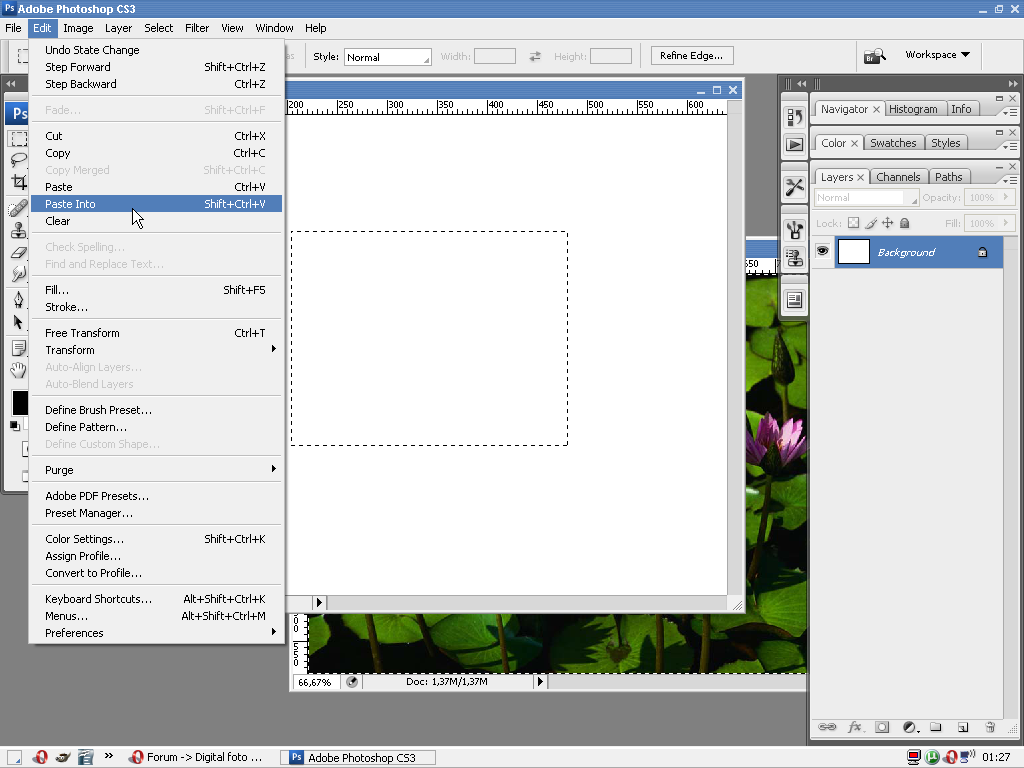
Task: Open the Fill slider arrow
Action: pyautogui.click(x=1006, y=223)
